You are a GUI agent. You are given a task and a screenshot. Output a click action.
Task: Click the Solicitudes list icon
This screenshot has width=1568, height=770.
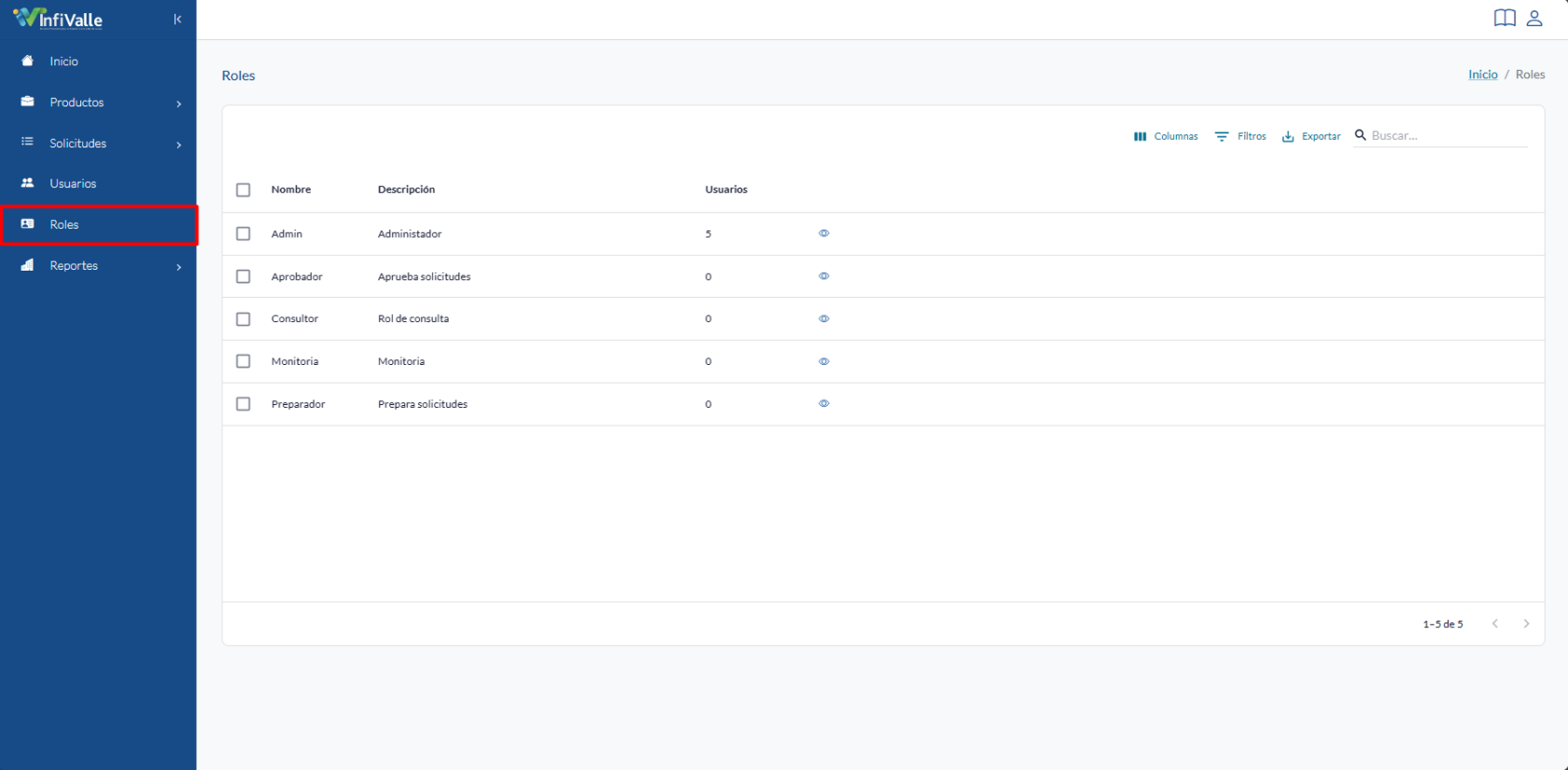coord(27,142)
